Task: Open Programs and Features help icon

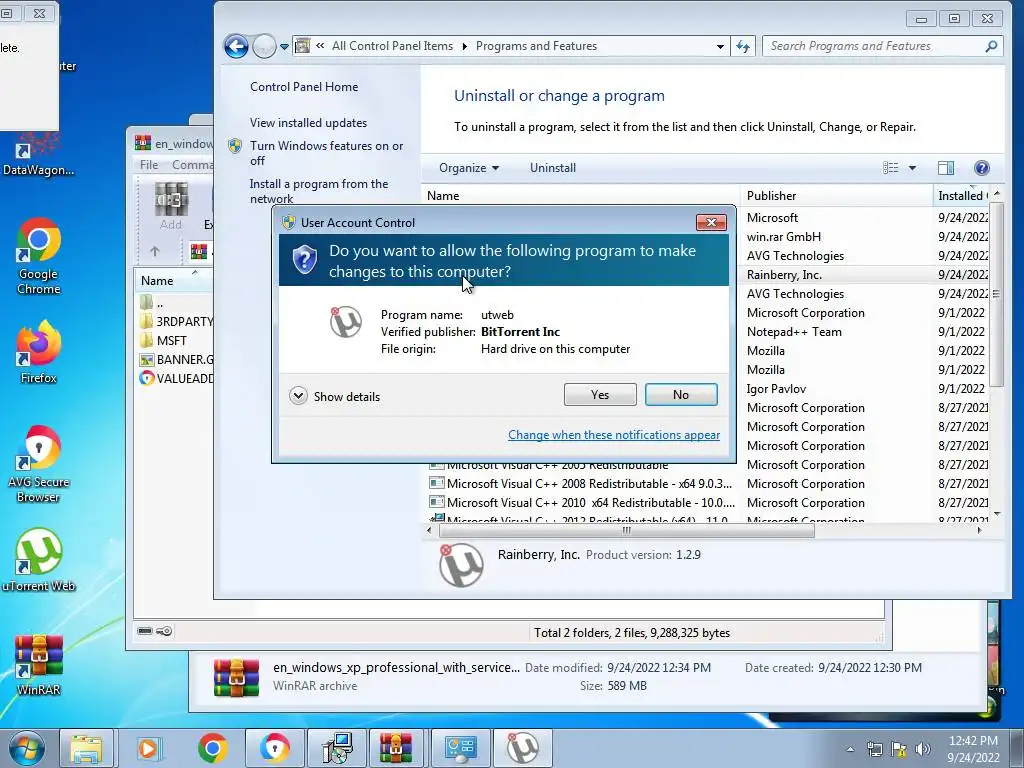Action: (x=982, y=168)
